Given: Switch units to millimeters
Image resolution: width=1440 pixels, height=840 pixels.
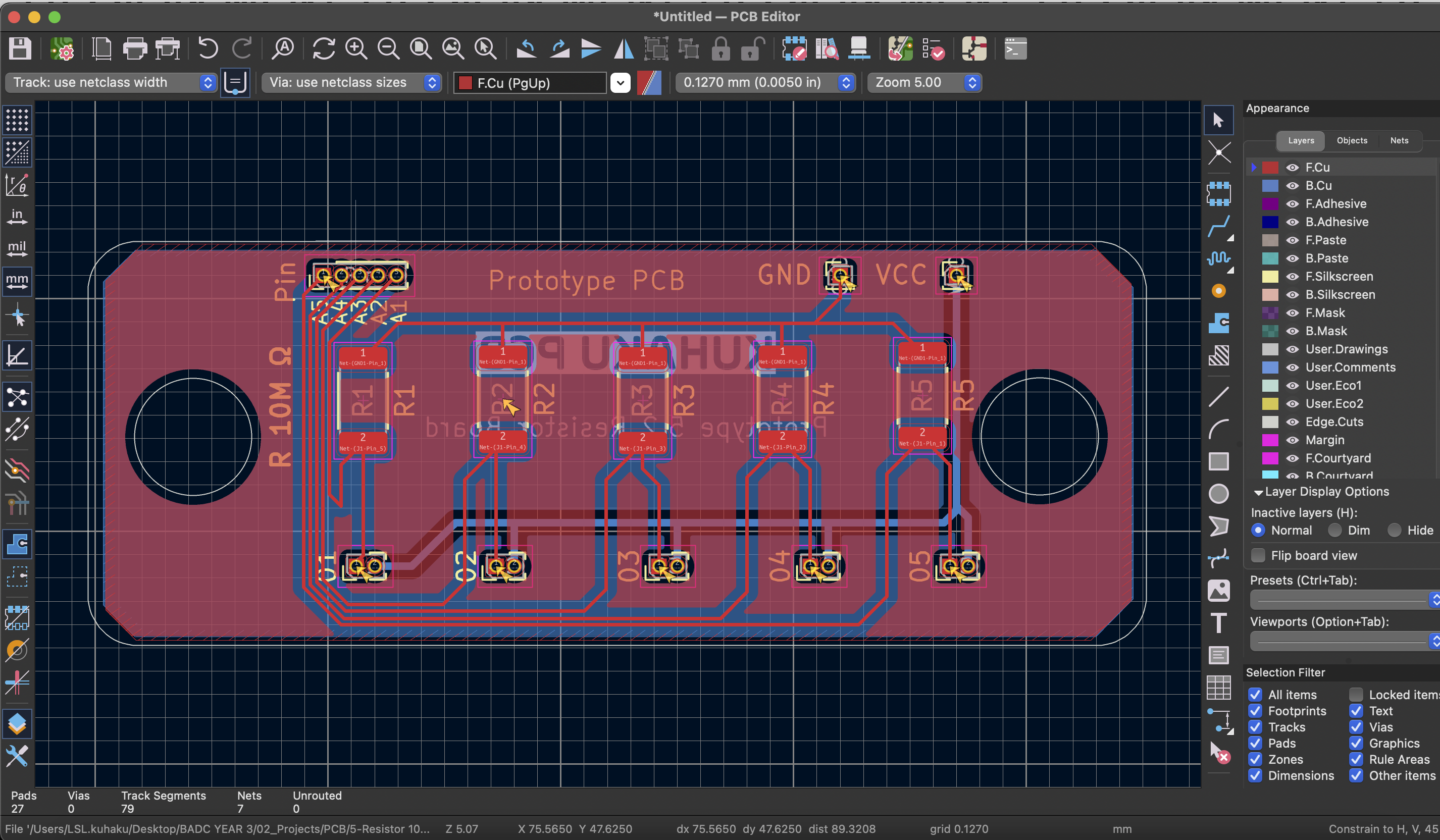Looking at the screenshot, I should [17, 281].
